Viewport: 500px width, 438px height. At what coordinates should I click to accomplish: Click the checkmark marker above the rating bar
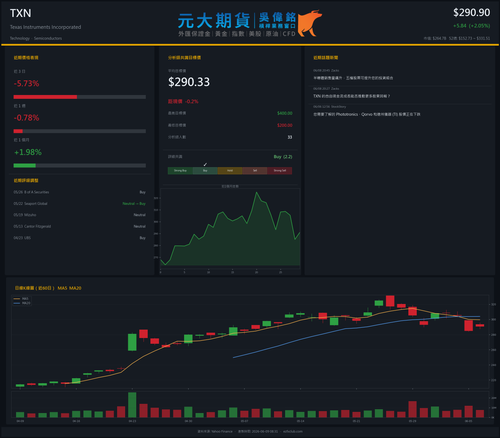pyautogui.click(x=205, y=165)
